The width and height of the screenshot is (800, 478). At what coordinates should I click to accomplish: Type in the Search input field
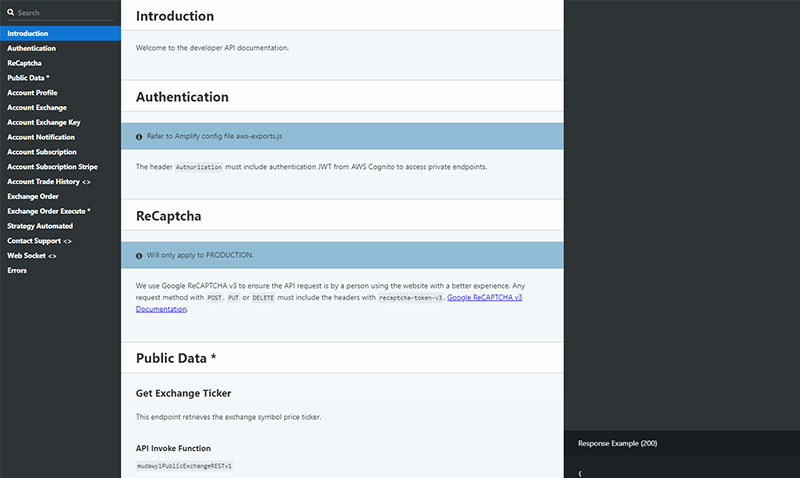[65, 13]
